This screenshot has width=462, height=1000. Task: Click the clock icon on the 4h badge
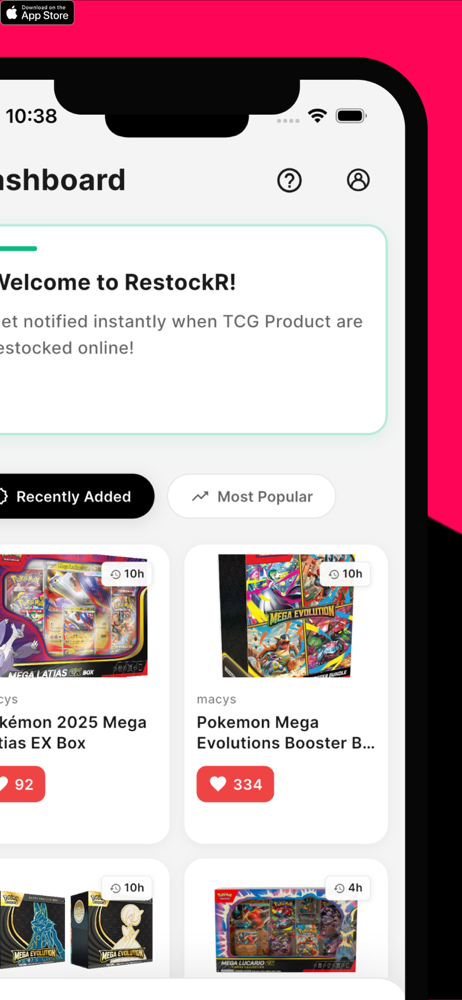tap(339, 888)
